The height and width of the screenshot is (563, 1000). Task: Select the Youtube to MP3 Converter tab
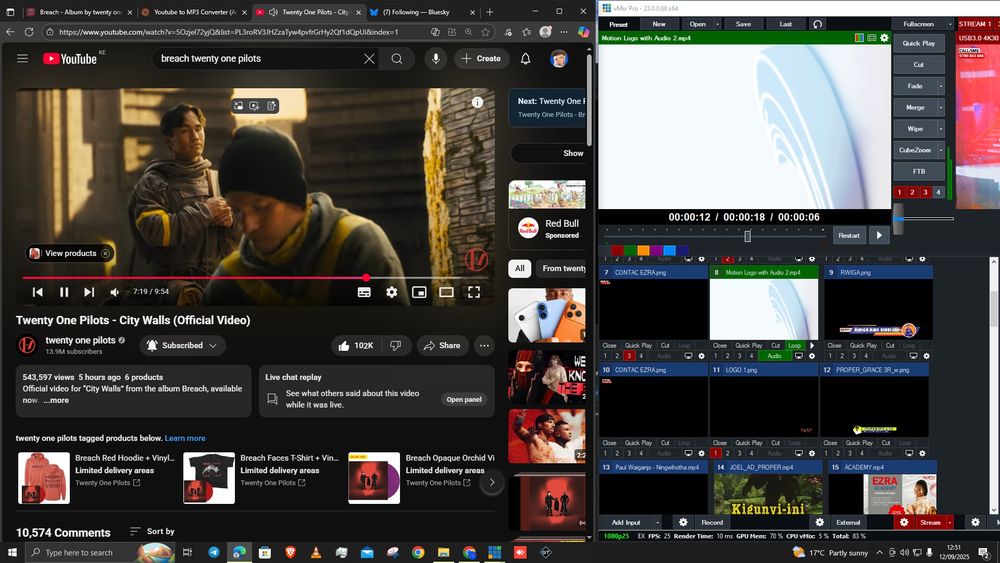tap(190, 12)
